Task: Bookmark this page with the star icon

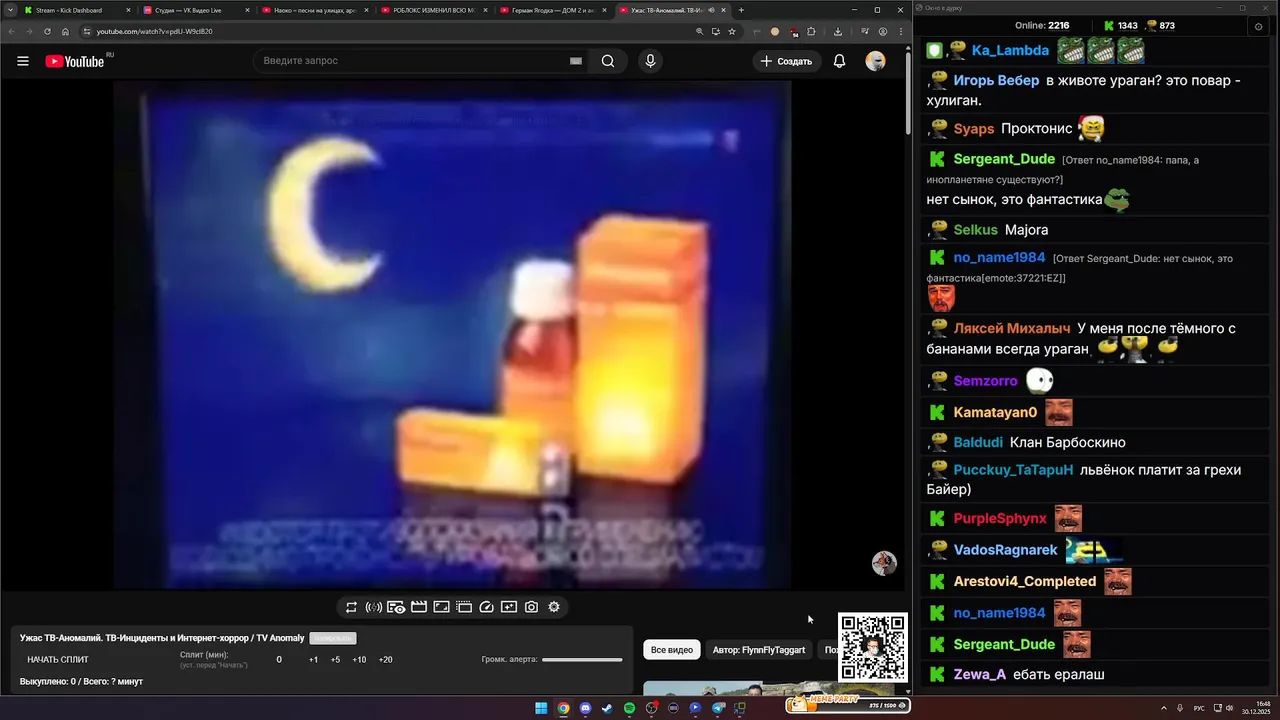Action: click(732, 31)
